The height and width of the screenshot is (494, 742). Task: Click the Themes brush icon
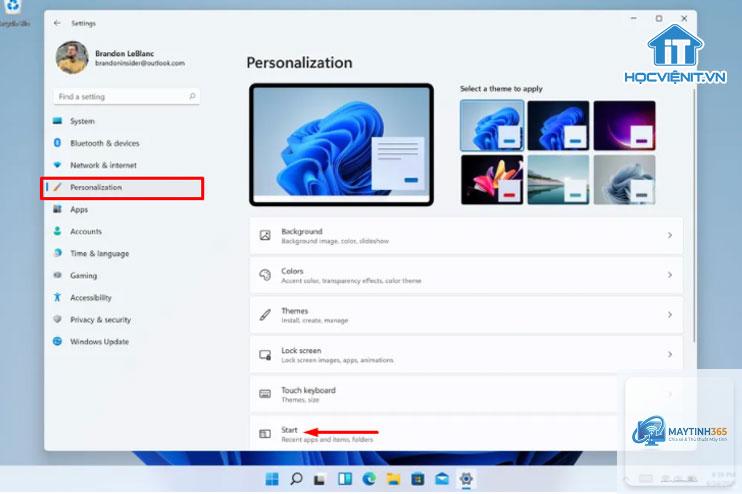coord(265,315)
